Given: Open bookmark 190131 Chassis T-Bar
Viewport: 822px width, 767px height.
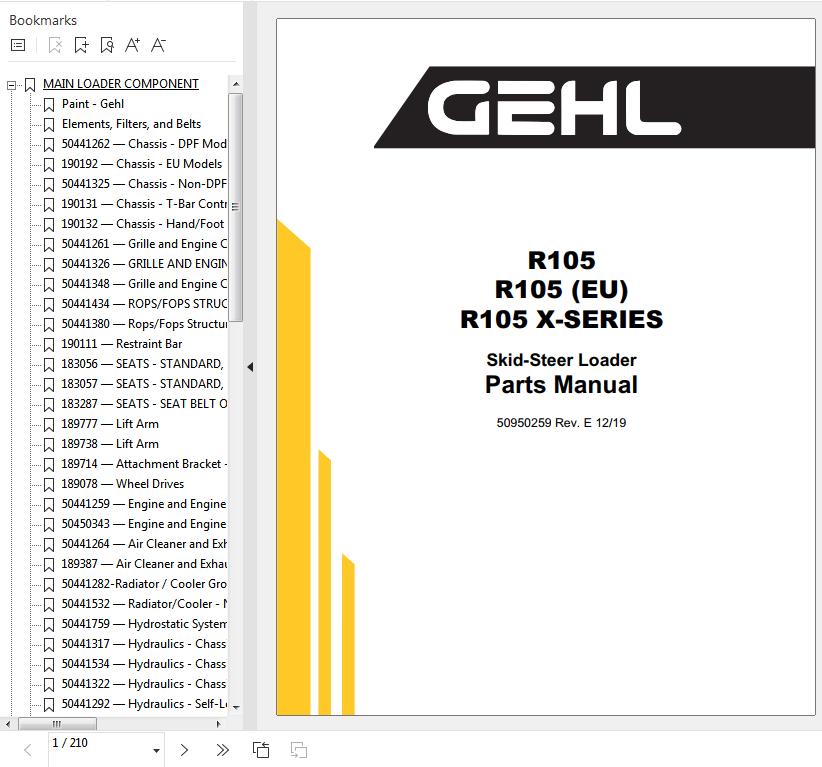Looking at the screenshot, I should [144, 203].
